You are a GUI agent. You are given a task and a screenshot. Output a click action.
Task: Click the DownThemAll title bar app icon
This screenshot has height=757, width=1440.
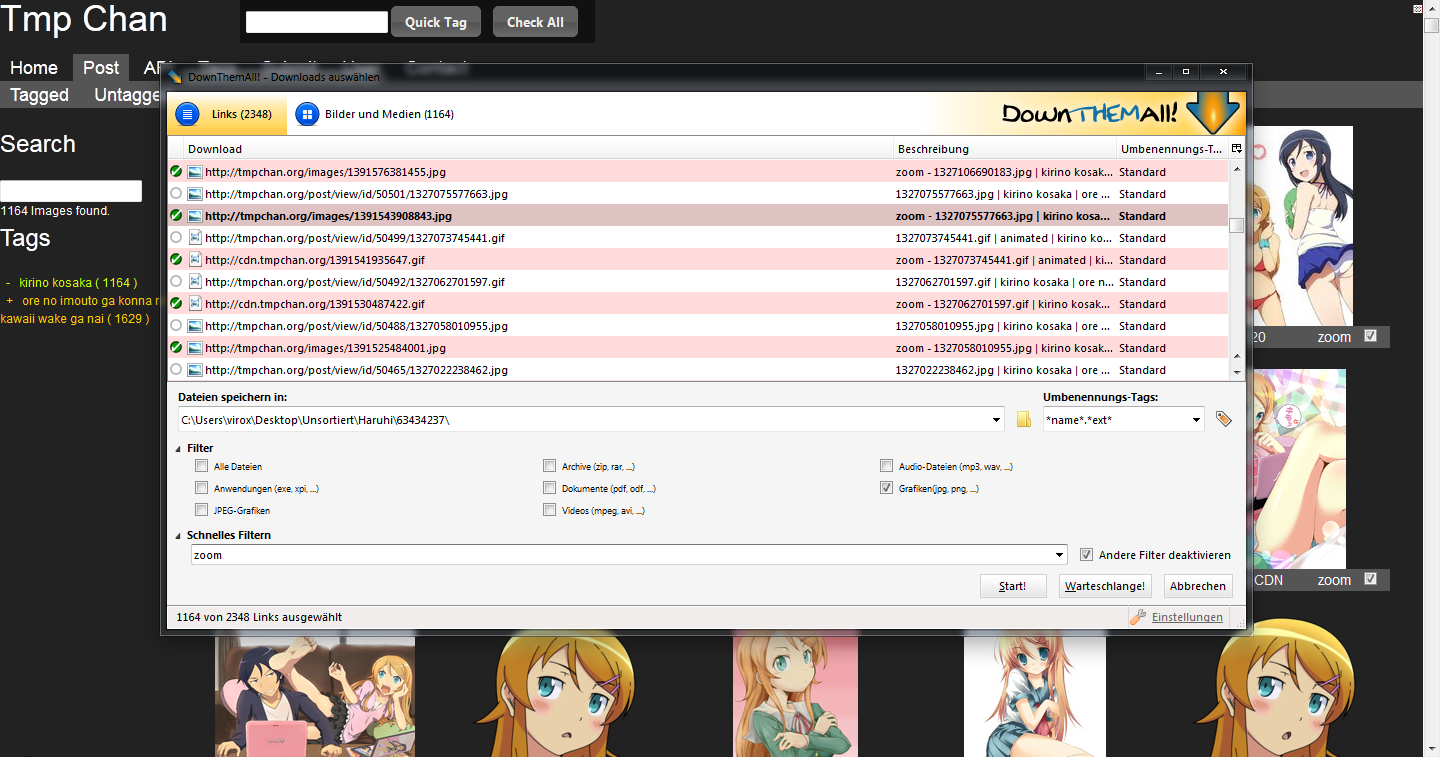[176, 76]
